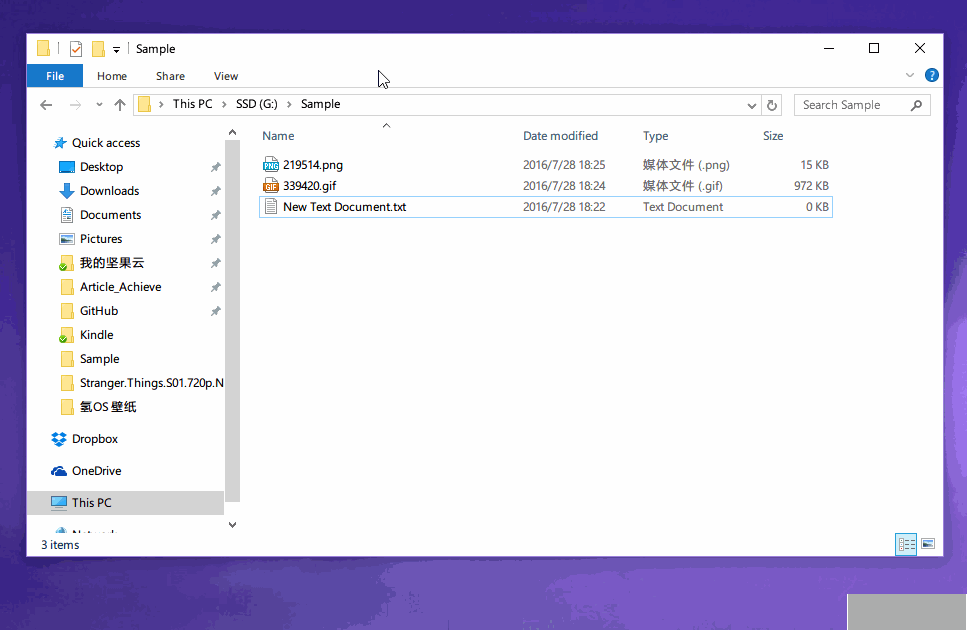Click Sample in the address bar path
This screenshot has height=630, width=967.
(x=320, y=104)
